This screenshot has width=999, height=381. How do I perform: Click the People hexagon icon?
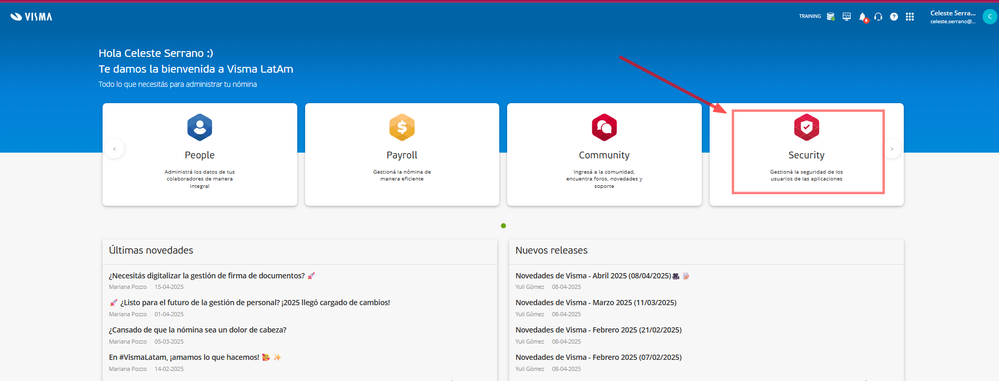[199, 127]
